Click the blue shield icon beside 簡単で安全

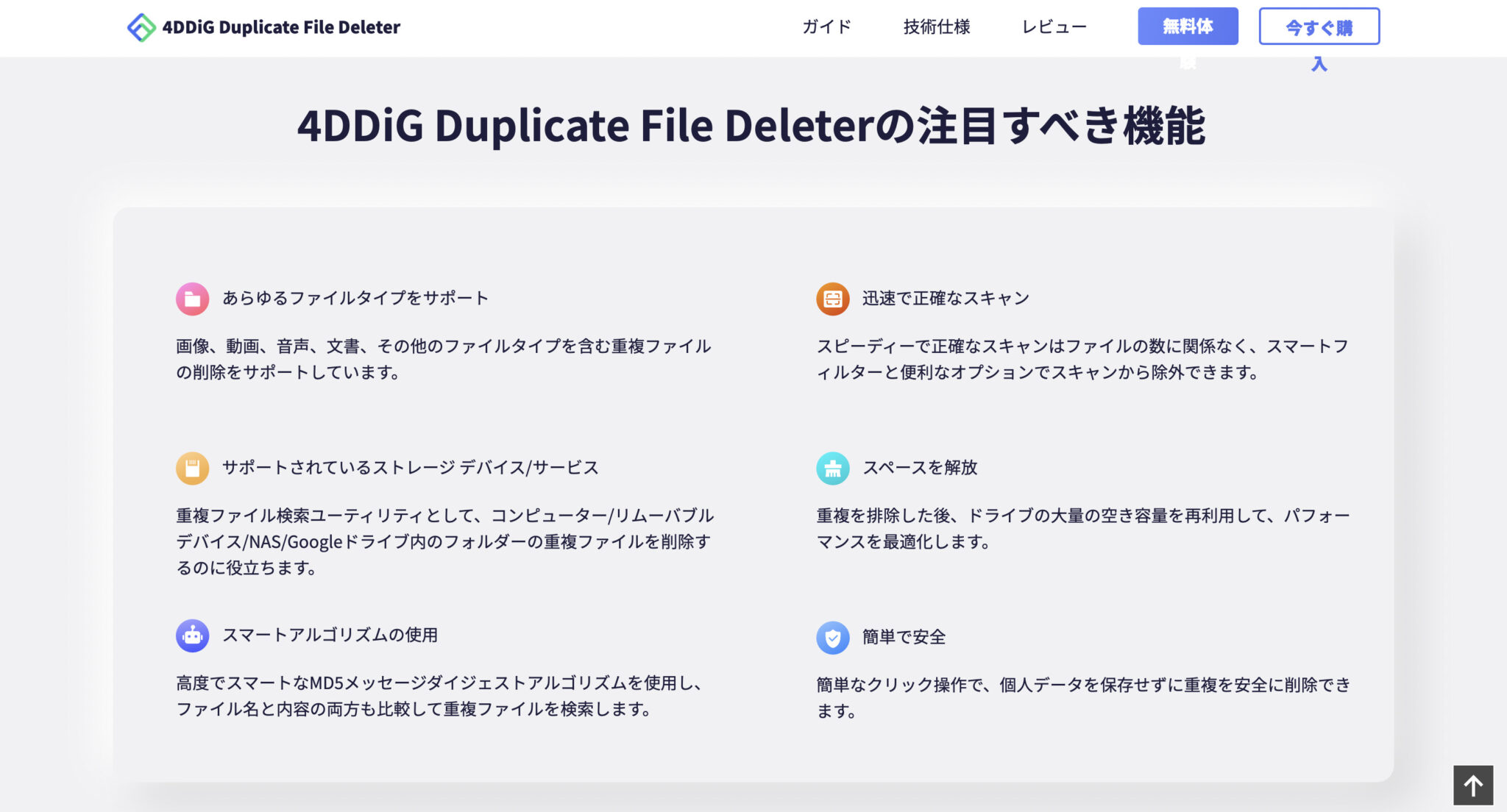(834, 638)
